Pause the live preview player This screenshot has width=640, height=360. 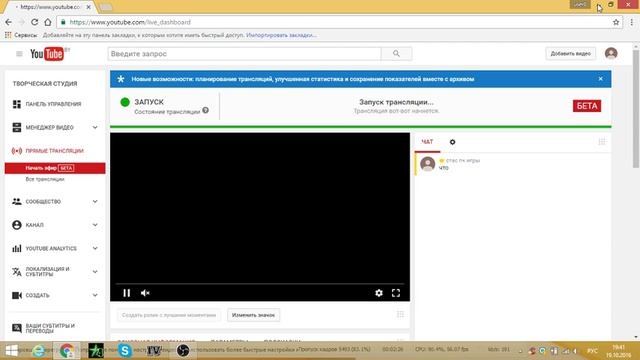pos(127,293)
